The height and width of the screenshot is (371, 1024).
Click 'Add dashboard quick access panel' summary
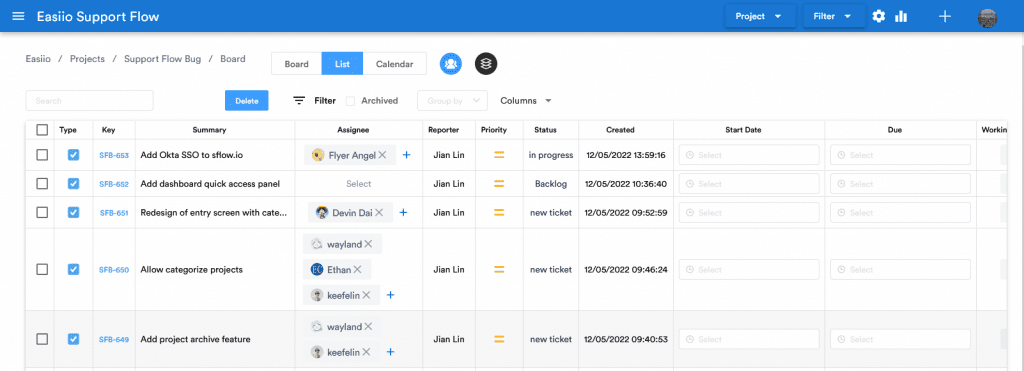[210, 184]
